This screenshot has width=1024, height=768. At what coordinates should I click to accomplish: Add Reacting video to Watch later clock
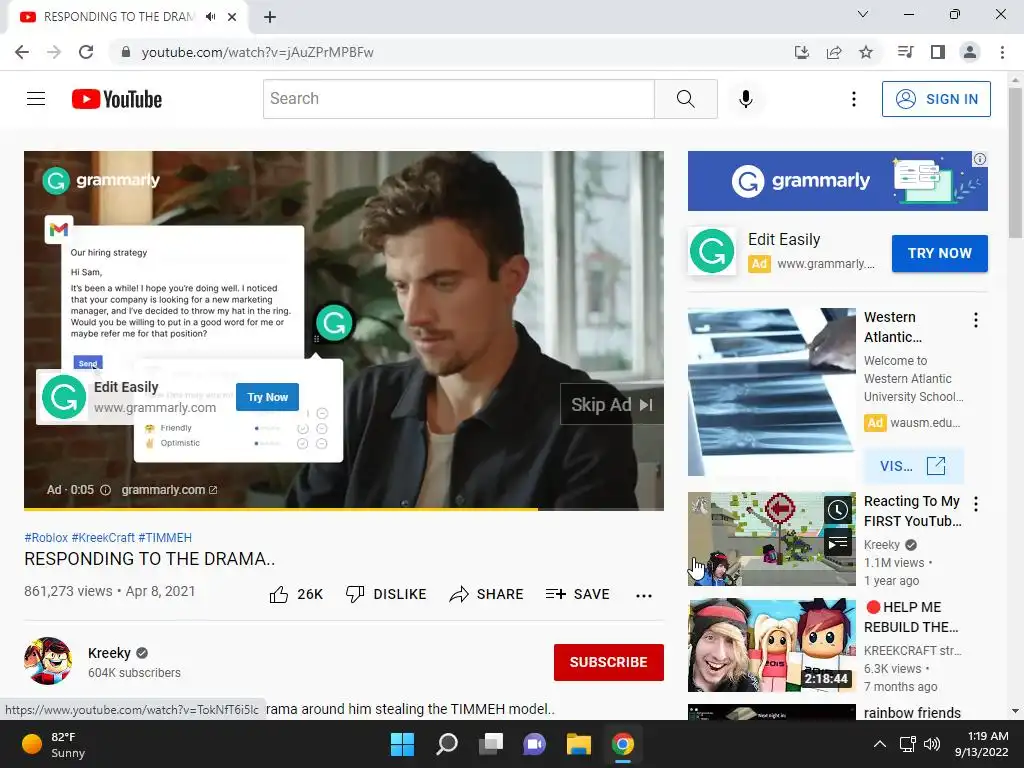(838, 510)
